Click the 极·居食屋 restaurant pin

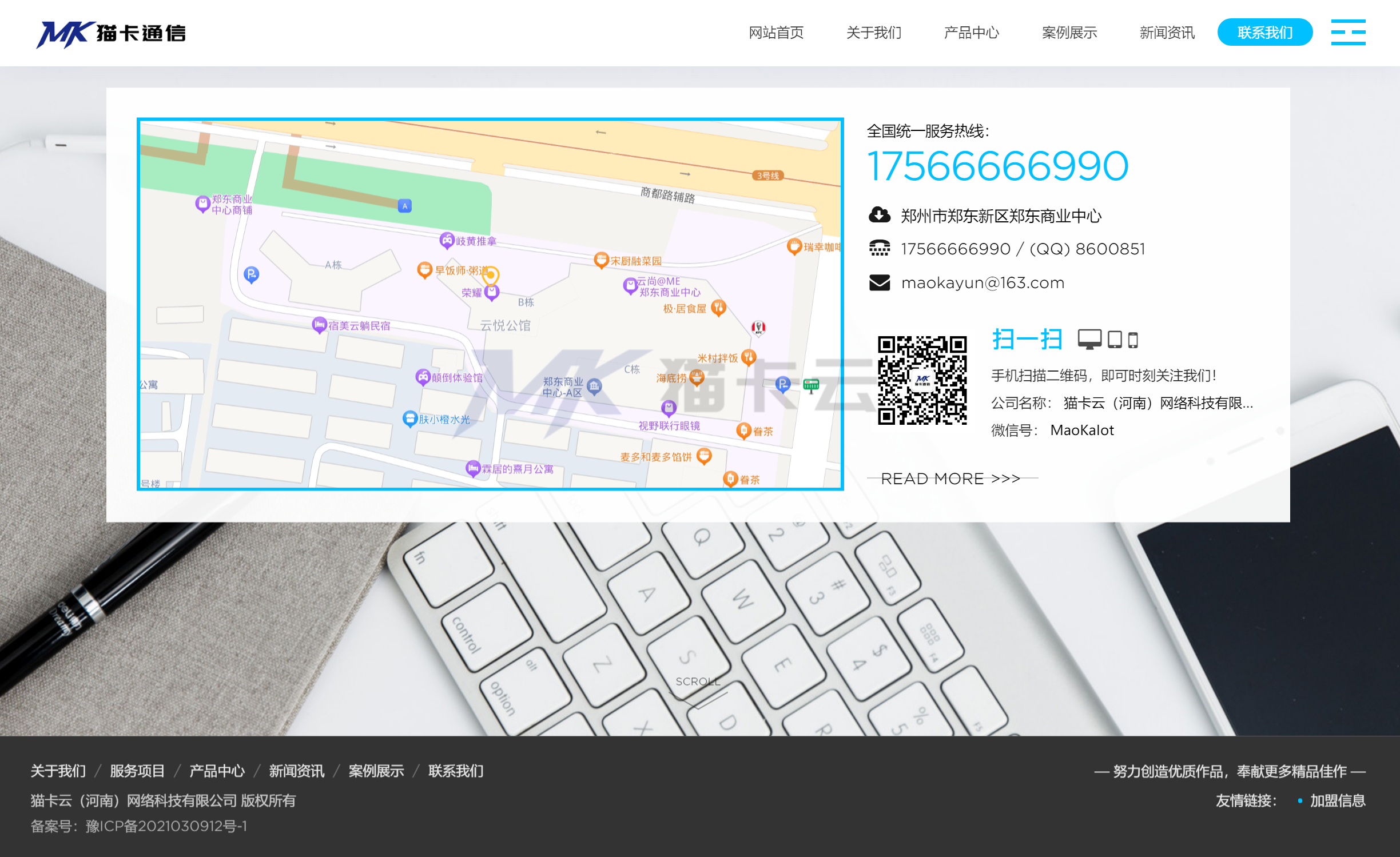(719, 308)
